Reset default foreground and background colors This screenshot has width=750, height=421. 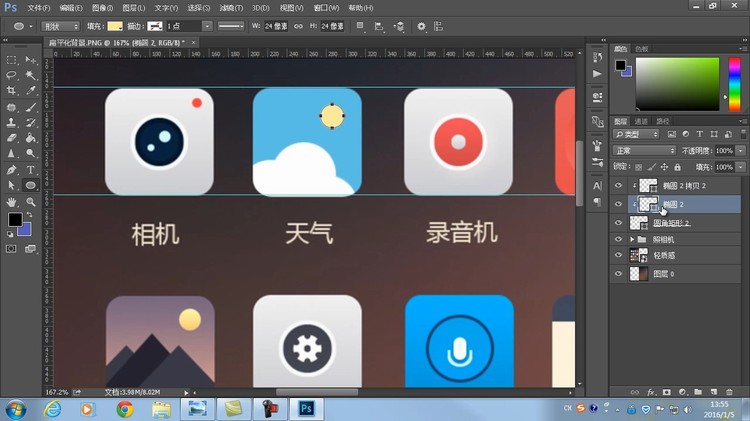[x=10, y=234]
